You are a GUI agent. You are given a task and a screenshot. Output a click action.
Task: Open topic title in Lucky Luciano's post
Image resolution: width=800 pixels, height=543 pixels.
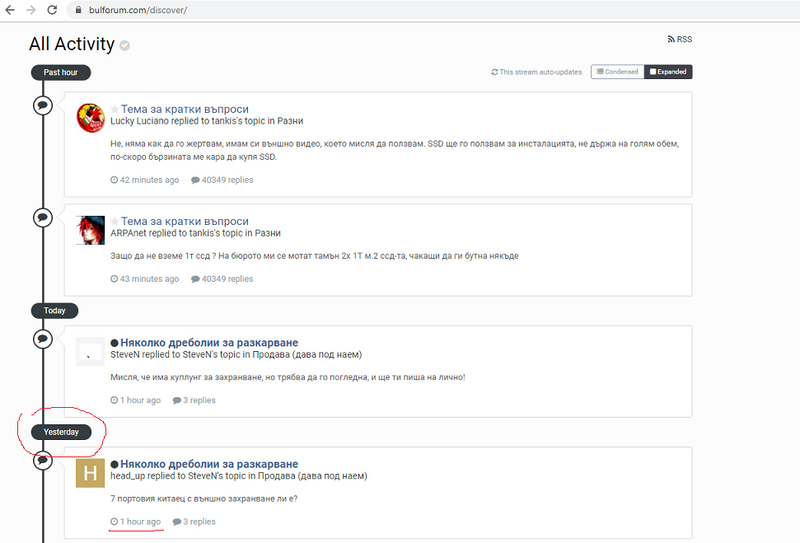click(185, 109)
